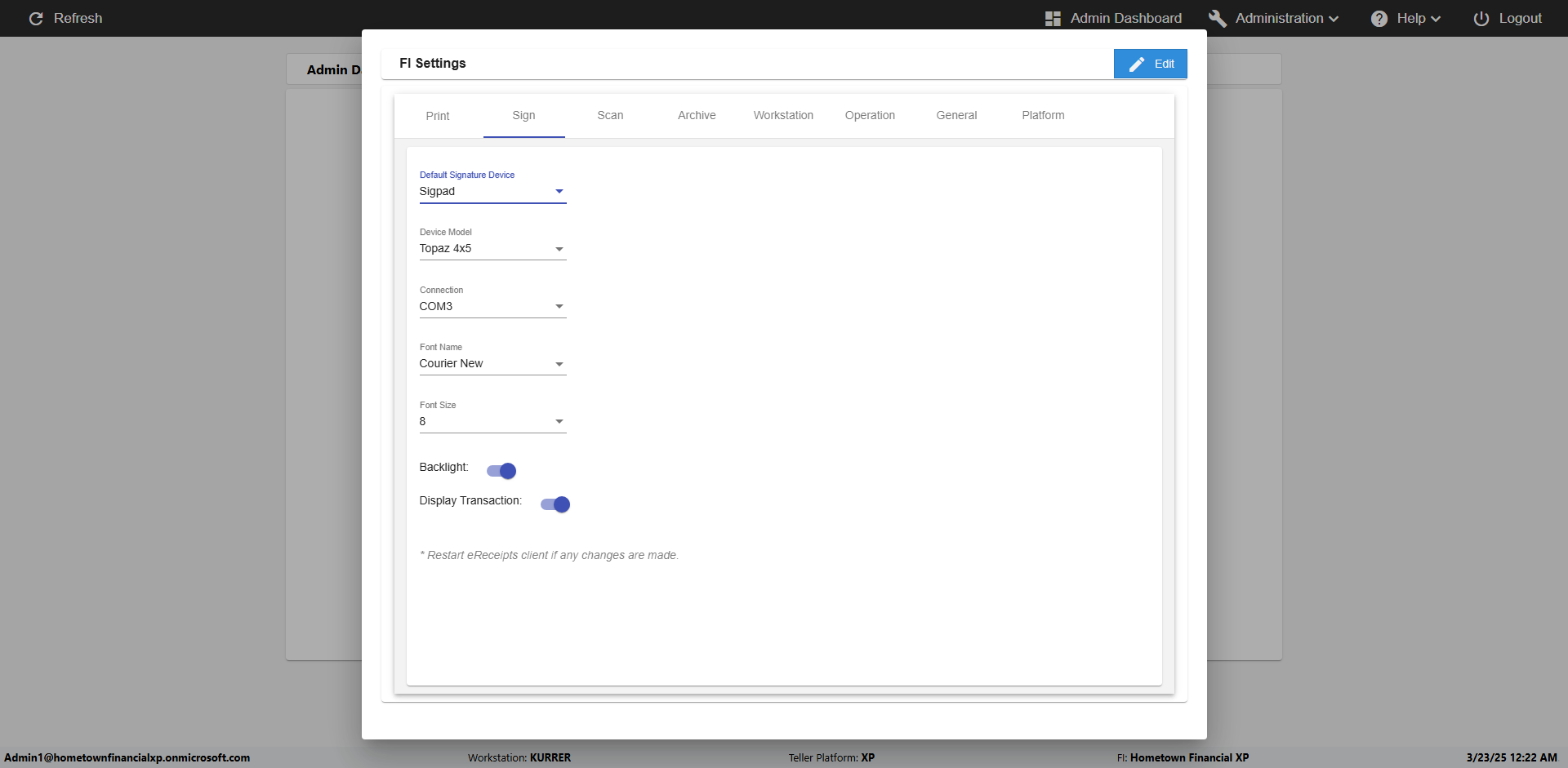This screenshot has height=768, width=1568.
Task: Click the Help question mark icon
Action: click(x=1379, y=18)
